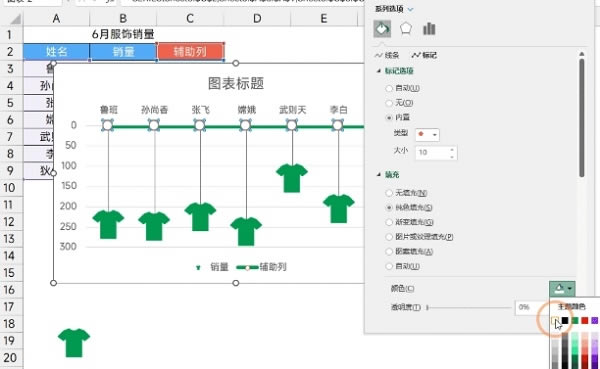The height and width of the screenshot is (369, 600).
Task: Switch to the 标记 (Marker) sub-tab
Action: 424,56
